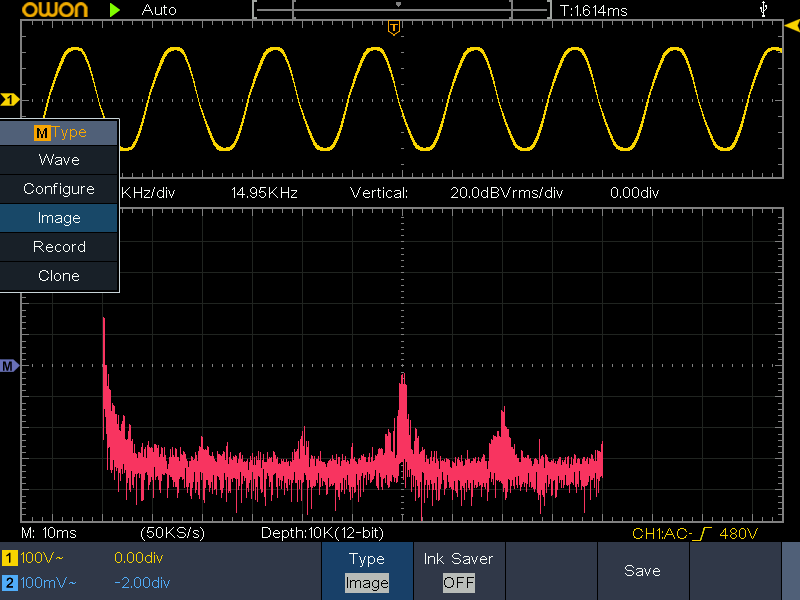This screenshot has height=600, width=800.
Task: Click the orange trigger position T marker
Action: click(394, 27)
